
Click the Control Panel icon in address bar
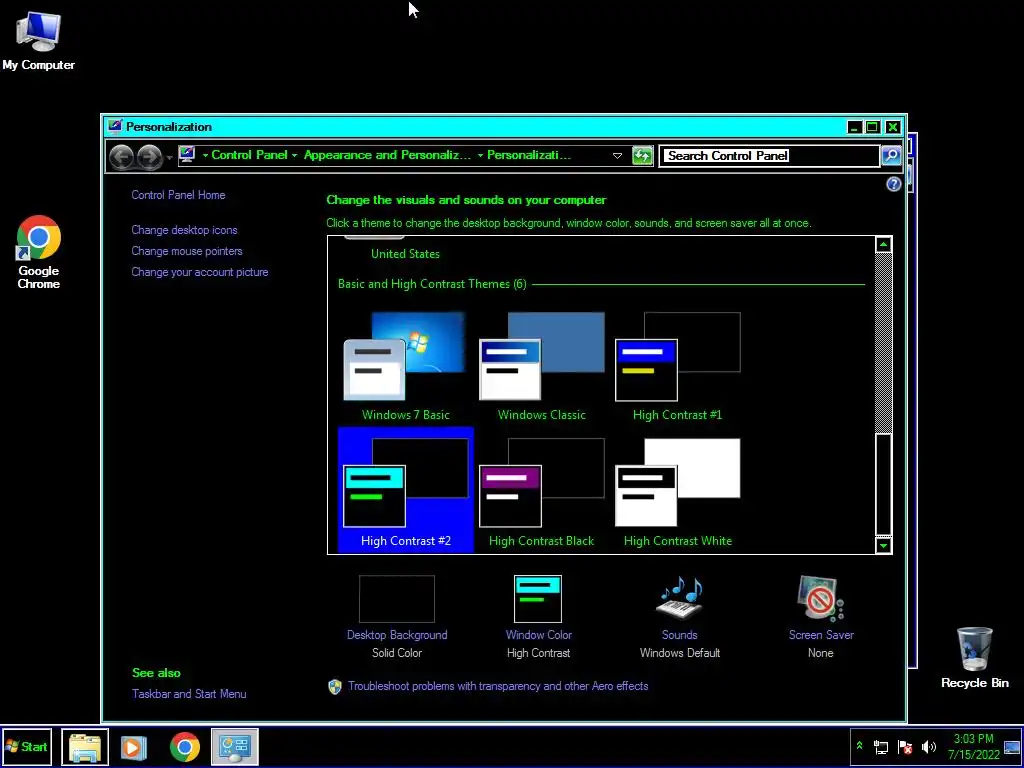pos(187,155)
